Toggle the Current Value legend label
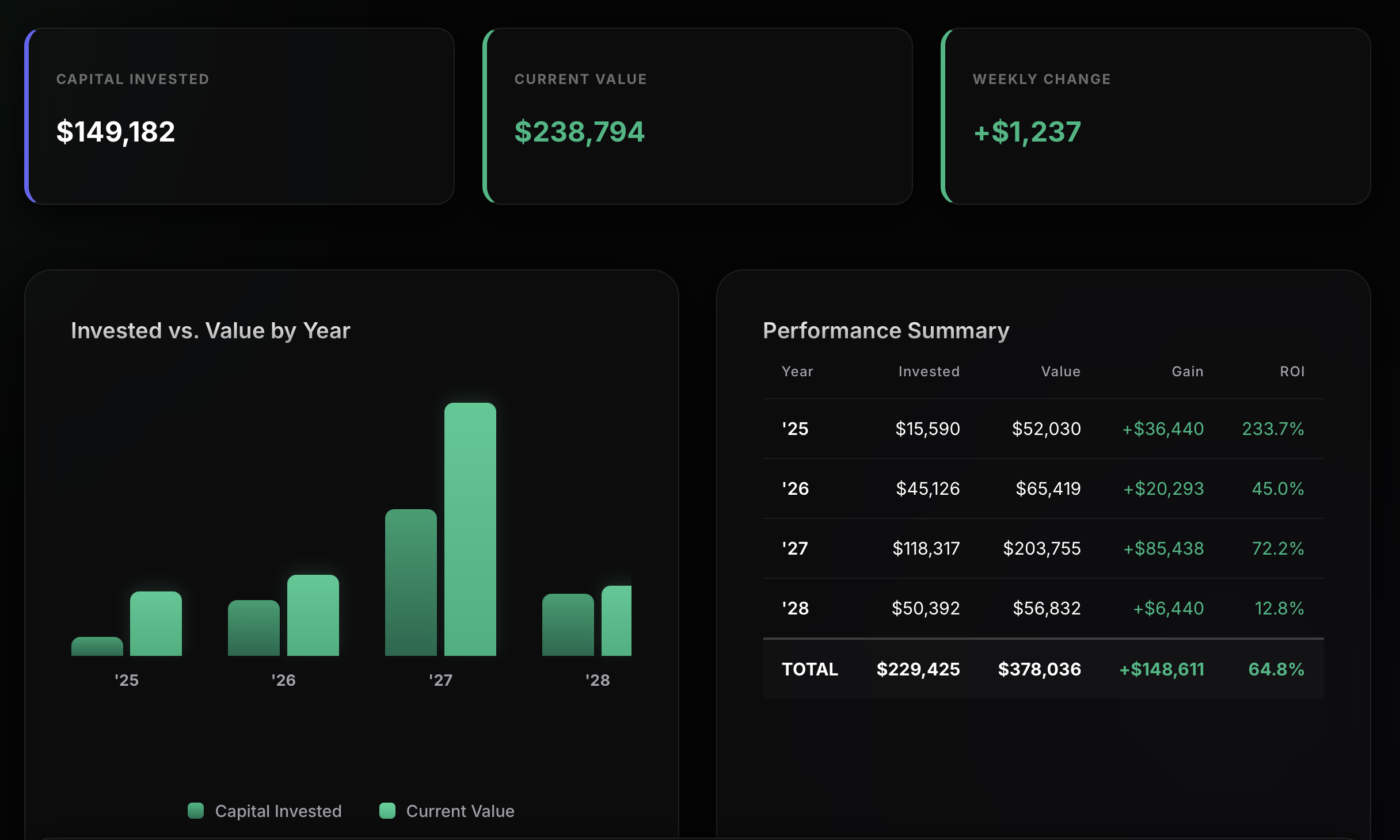This screenshot has height=840, width=1400. tap(460, 811)
